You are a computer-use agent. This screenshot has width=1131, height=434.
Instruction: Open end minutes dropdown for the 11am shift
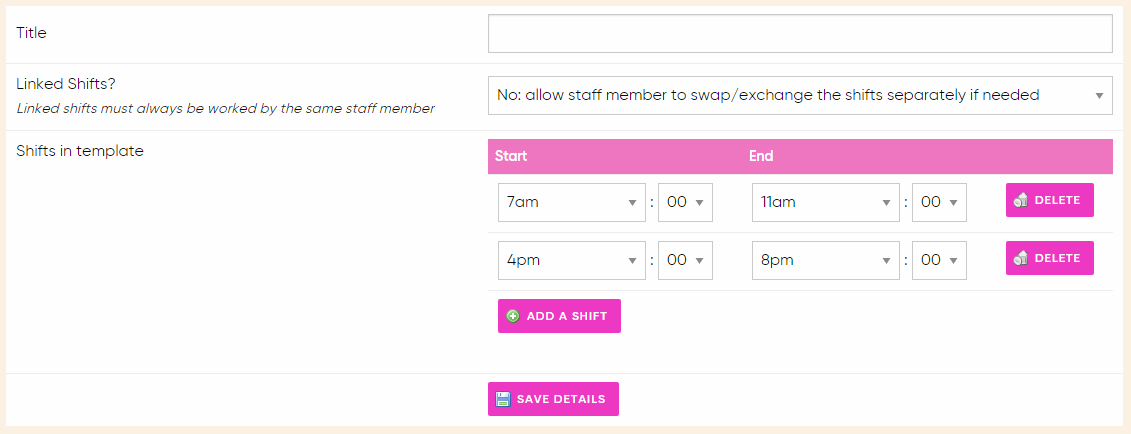point(939,202)
